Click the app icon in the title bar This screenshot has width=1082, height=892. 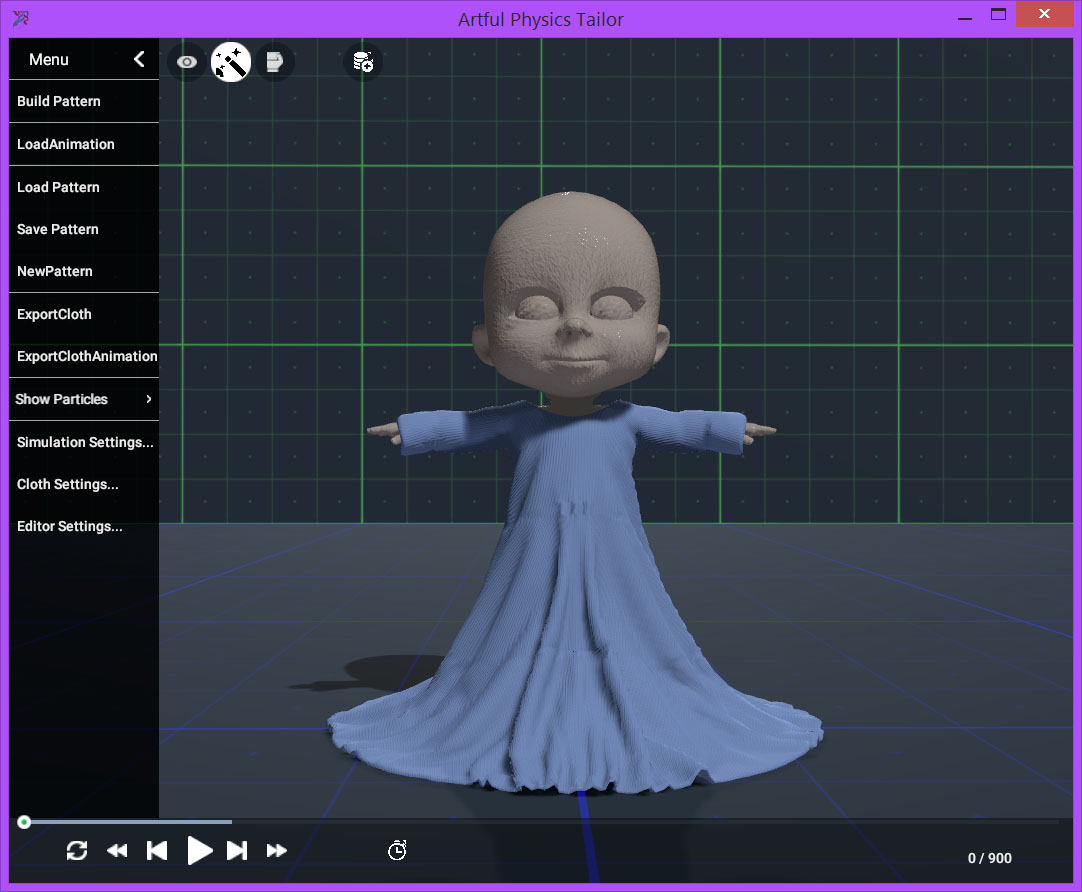[x=21, y=18]
